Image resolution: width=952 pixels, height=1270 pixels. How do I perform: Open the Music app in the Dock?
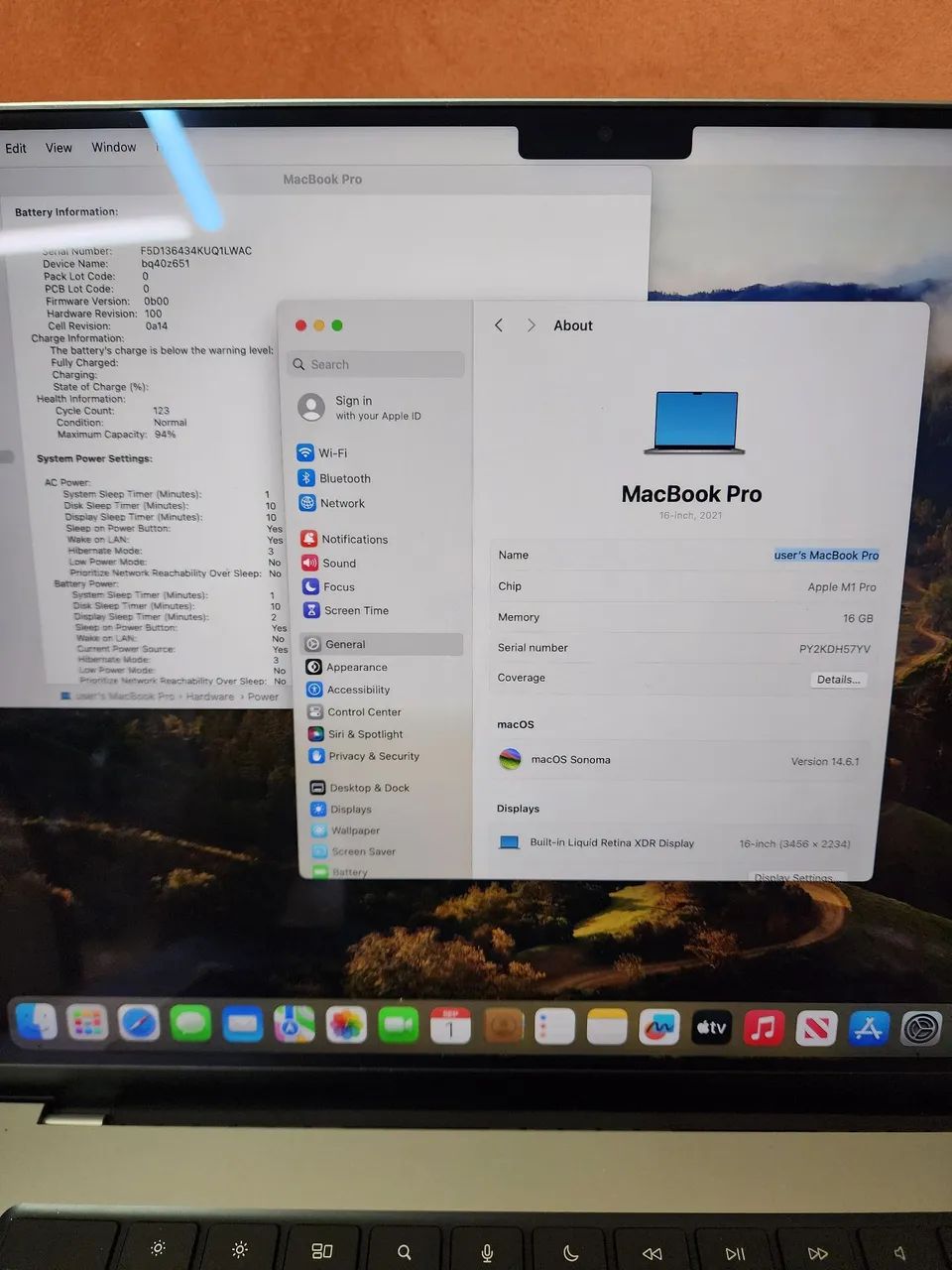coord(764,1029)
